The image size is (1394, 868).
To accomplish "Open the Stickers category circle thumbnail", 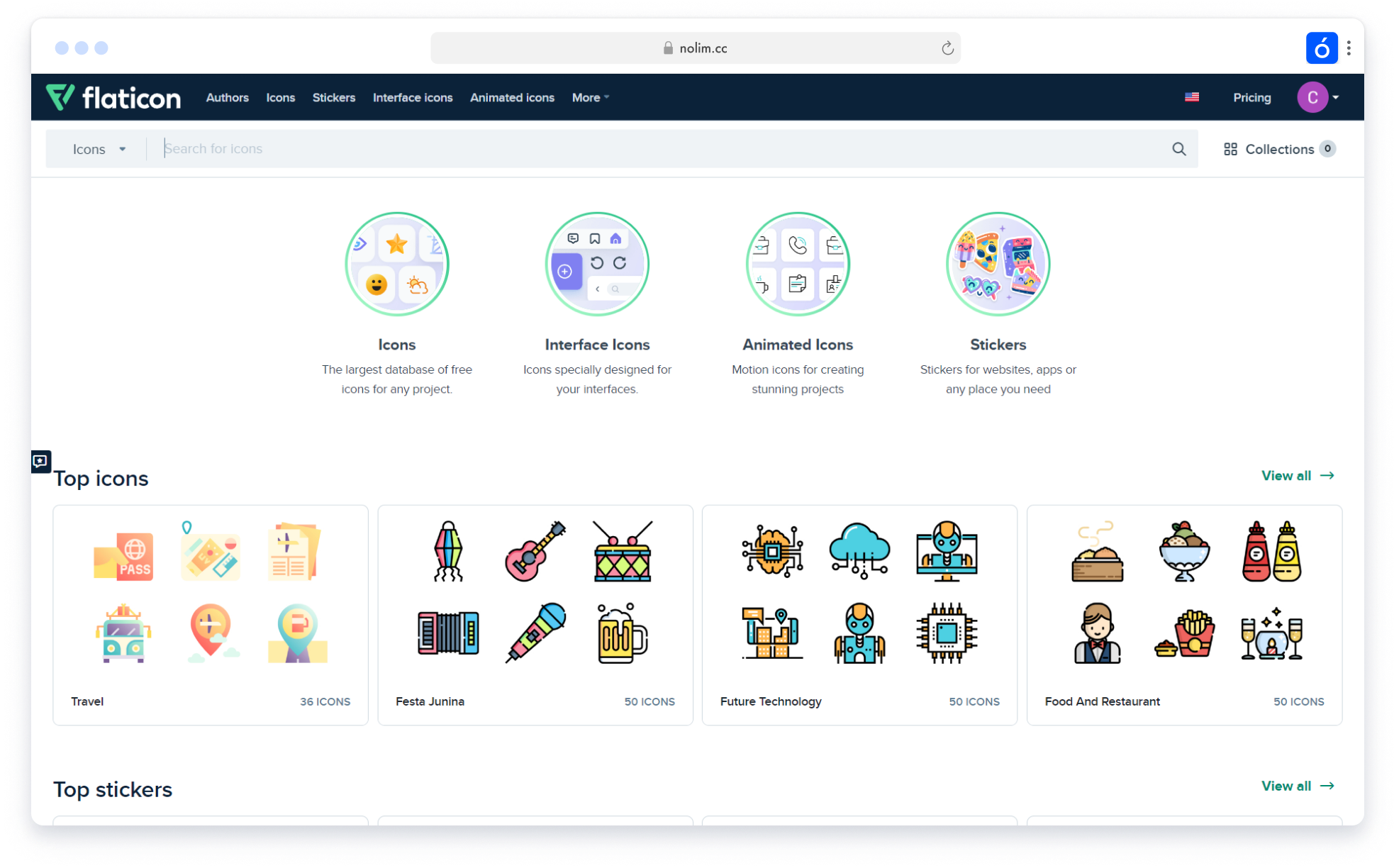I will 998,265.
